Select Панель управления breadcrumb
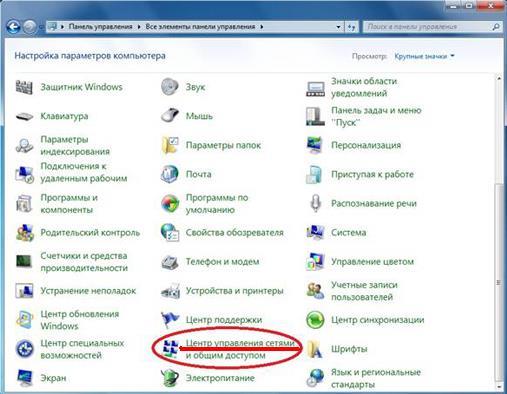Viewport: 507px width, 394px height. tap(101, 27)
